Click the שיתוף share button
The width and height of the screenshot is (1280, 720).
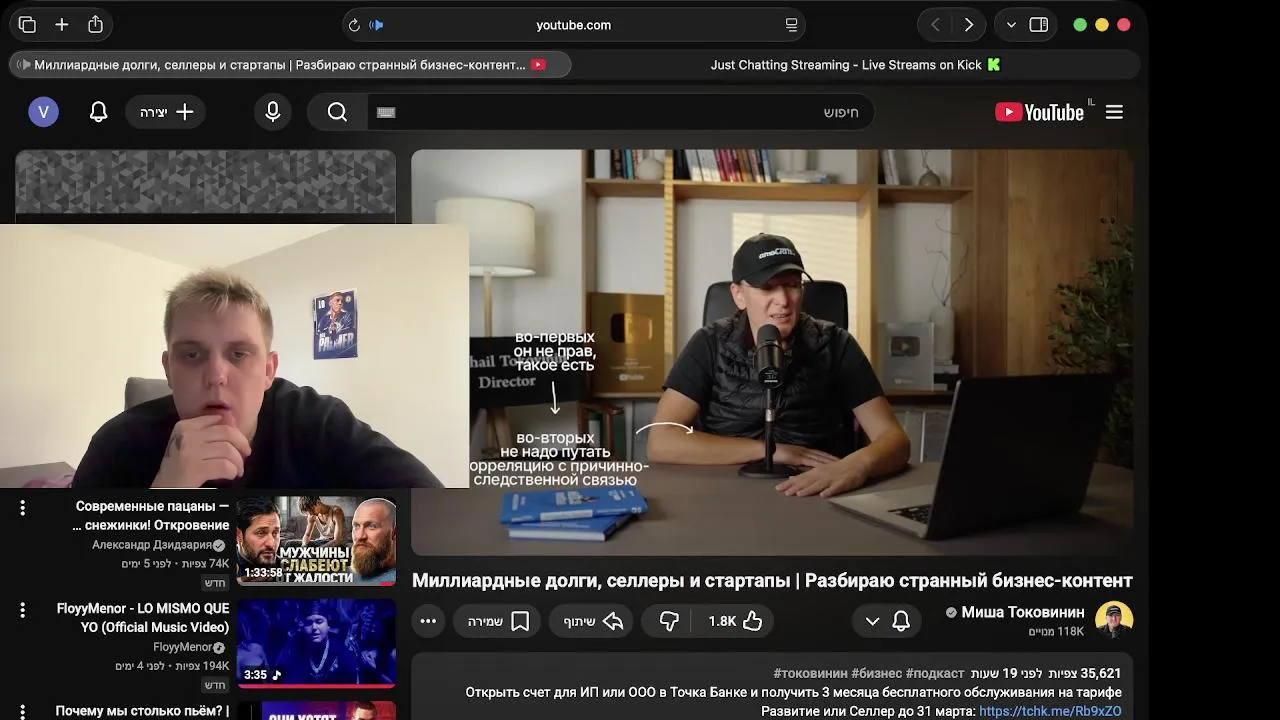tap(591, 621)
